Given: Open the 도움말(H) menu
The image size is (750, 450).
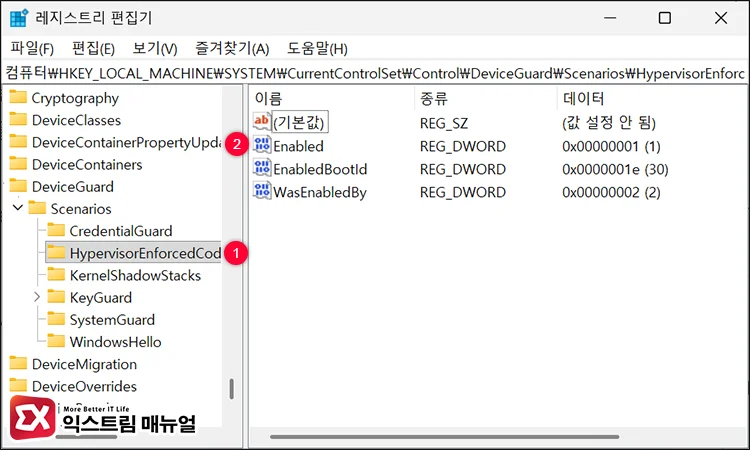Looking at the screenshot, I should click(x=317, y=48).
